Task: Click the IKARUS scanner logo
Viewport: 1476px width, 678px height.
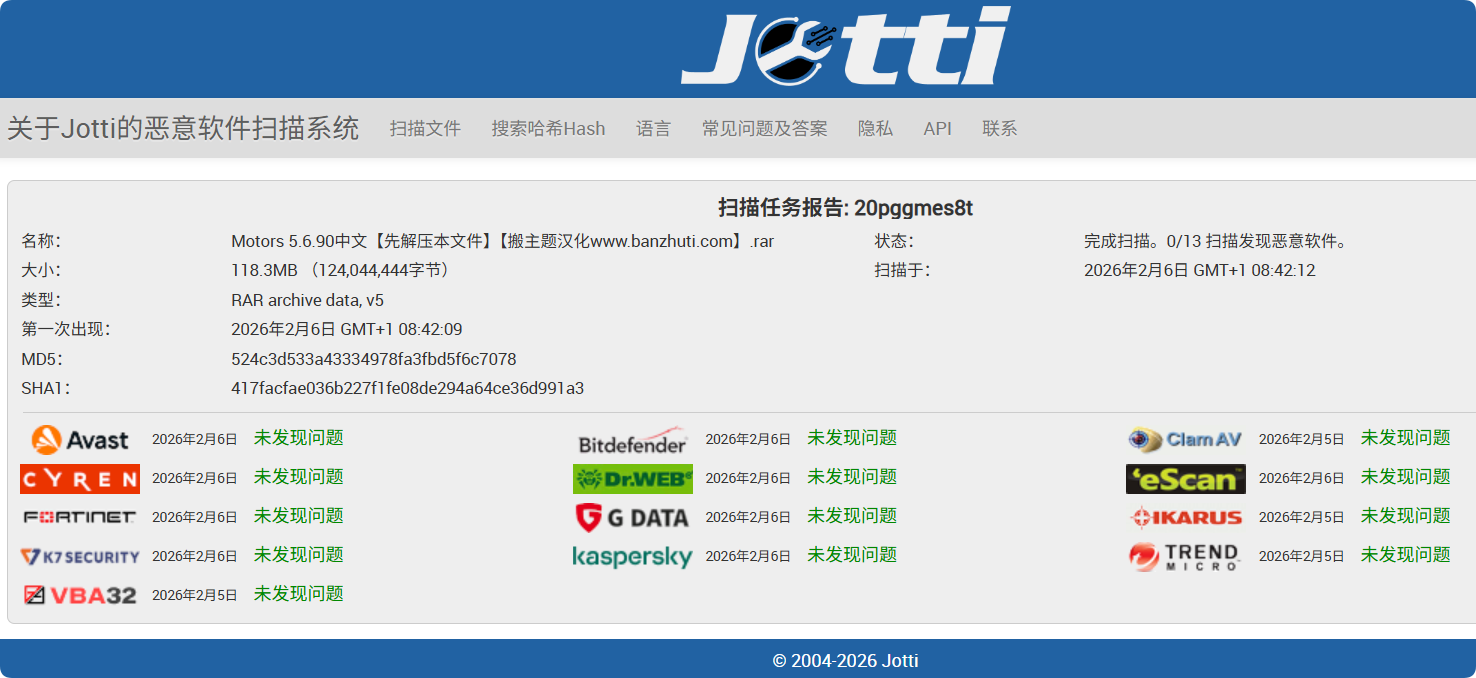Action: [x=1186, y=517]
